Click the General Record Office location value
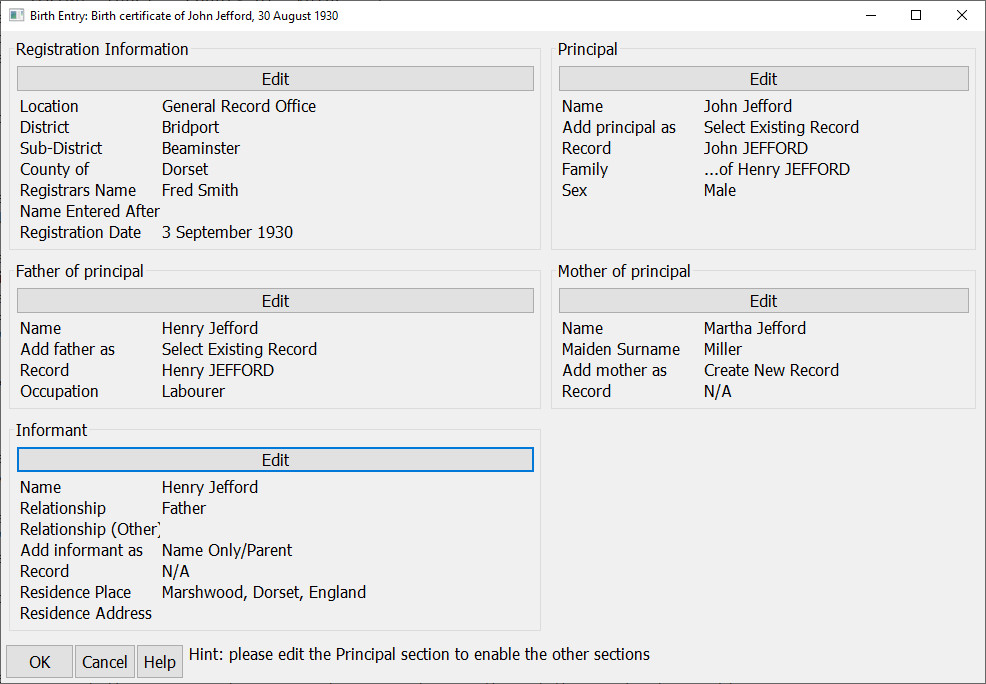Screen dimensions: 986x684 pos(239,106)
